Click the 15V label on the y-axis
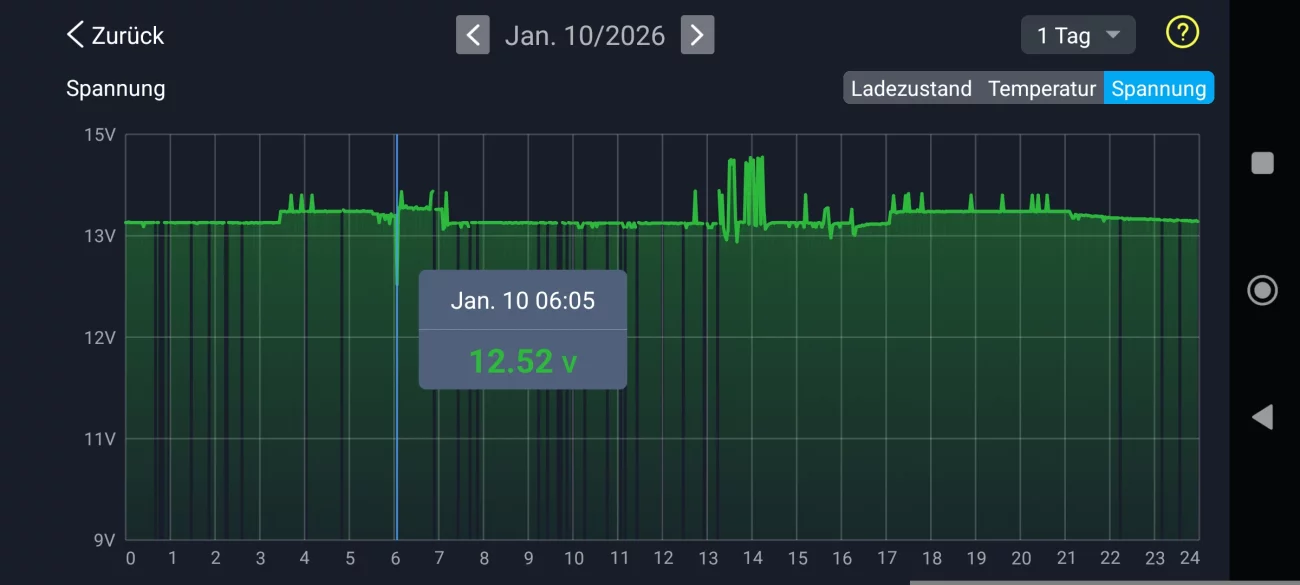This screenshot has width=1300, height=585. pos(100,134)
